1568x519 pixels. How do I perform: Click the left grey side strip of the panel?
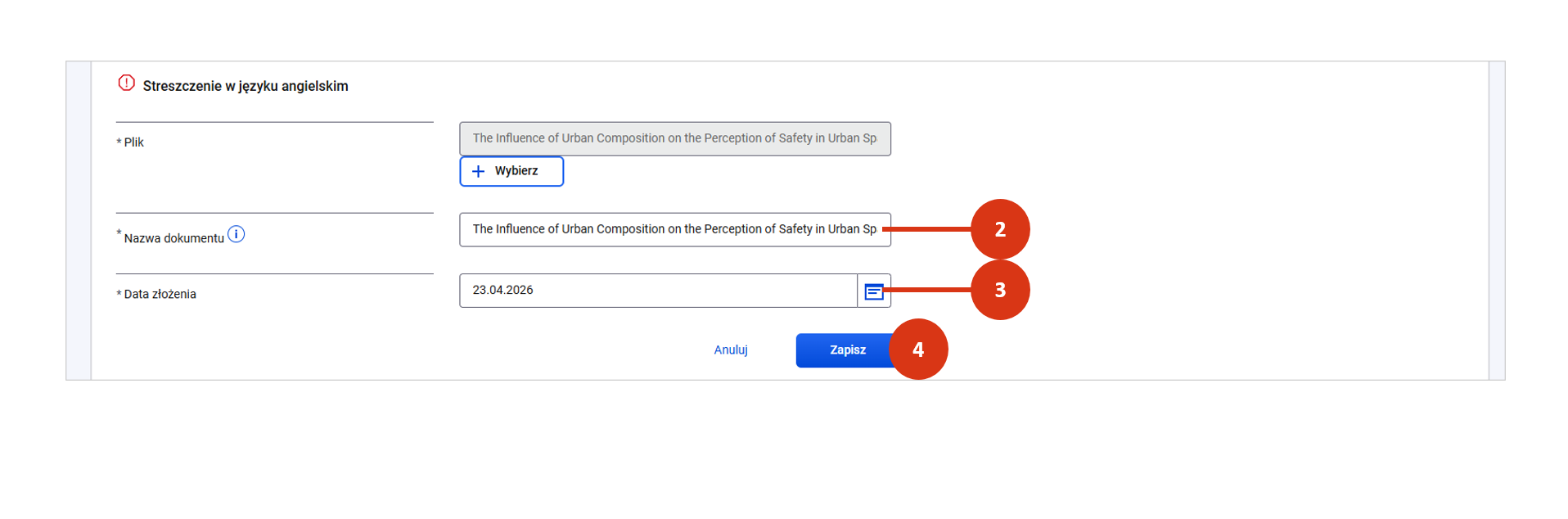79,220
